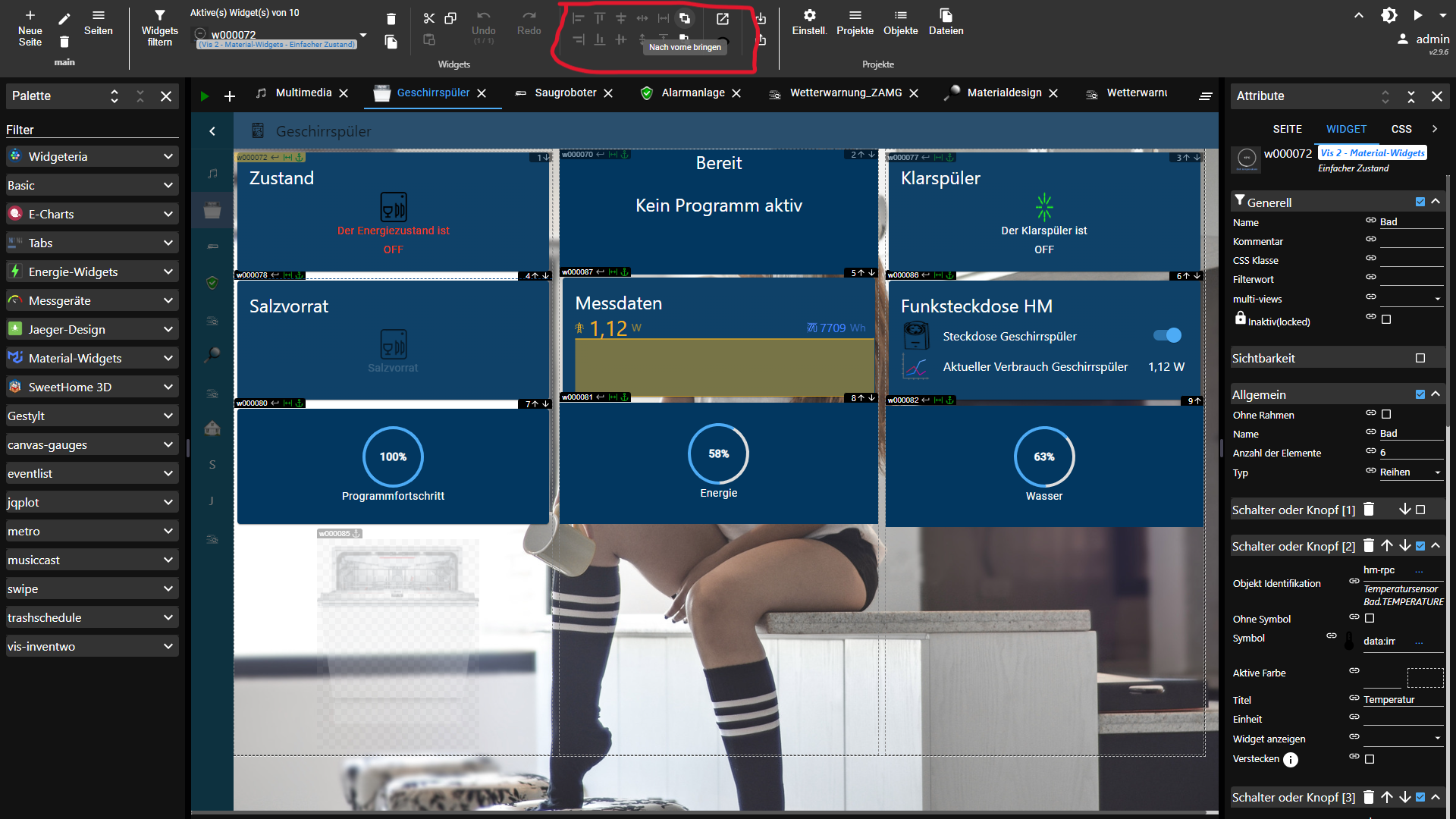
Task: Close the Wetterwarnung_ZAMG tab
Action: tap(914, 93)
